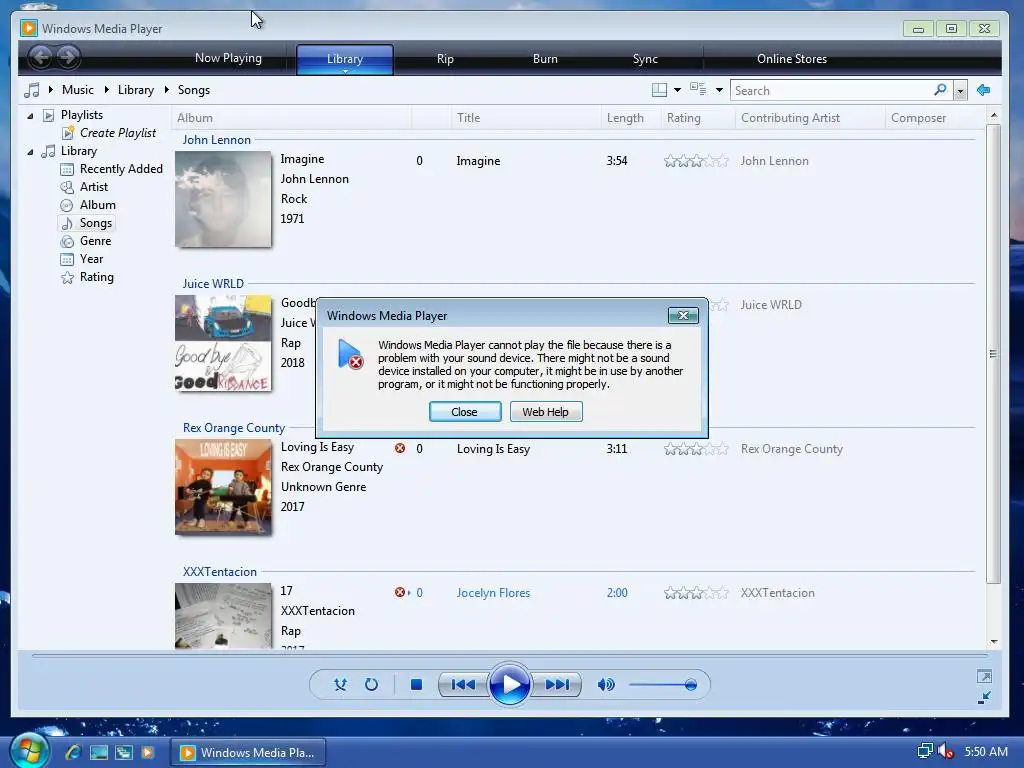Open the Library tab
The height and width of the screenshot is (768, 1024).
[x=345, y=59]
